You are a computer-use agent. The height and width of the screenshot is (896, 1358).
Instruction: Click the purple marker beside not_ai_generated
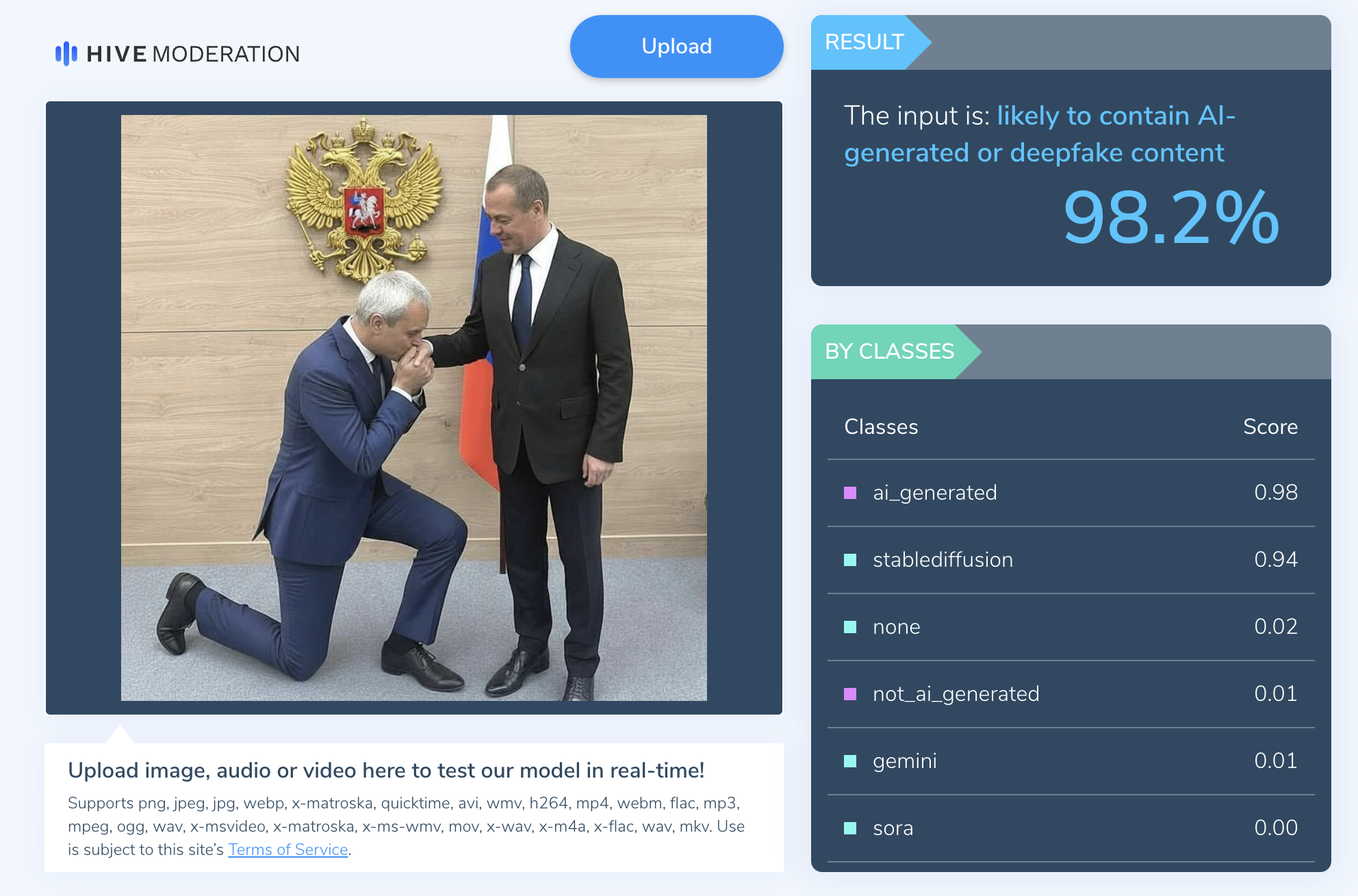click(850, 694)
